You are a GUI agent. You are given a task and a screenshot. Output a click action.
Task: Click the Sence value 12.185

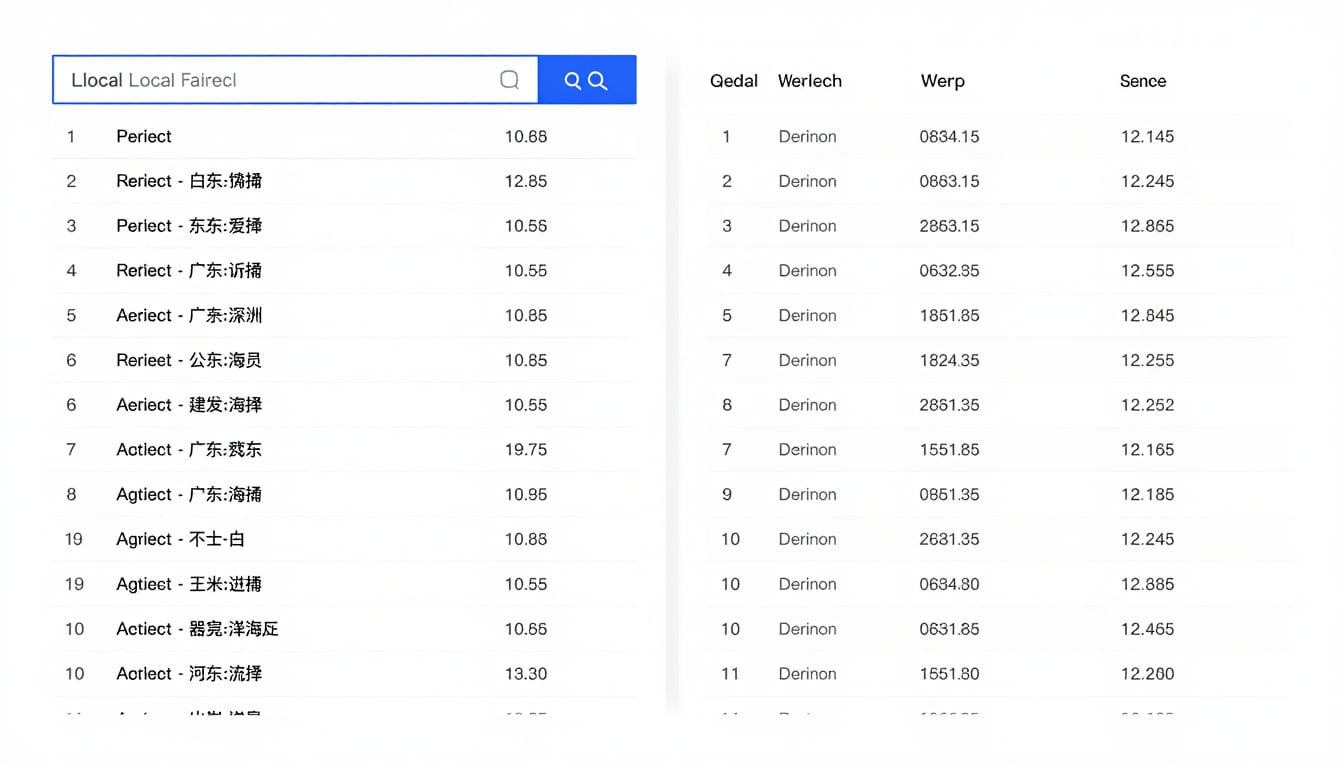(x=1147, y=494)
